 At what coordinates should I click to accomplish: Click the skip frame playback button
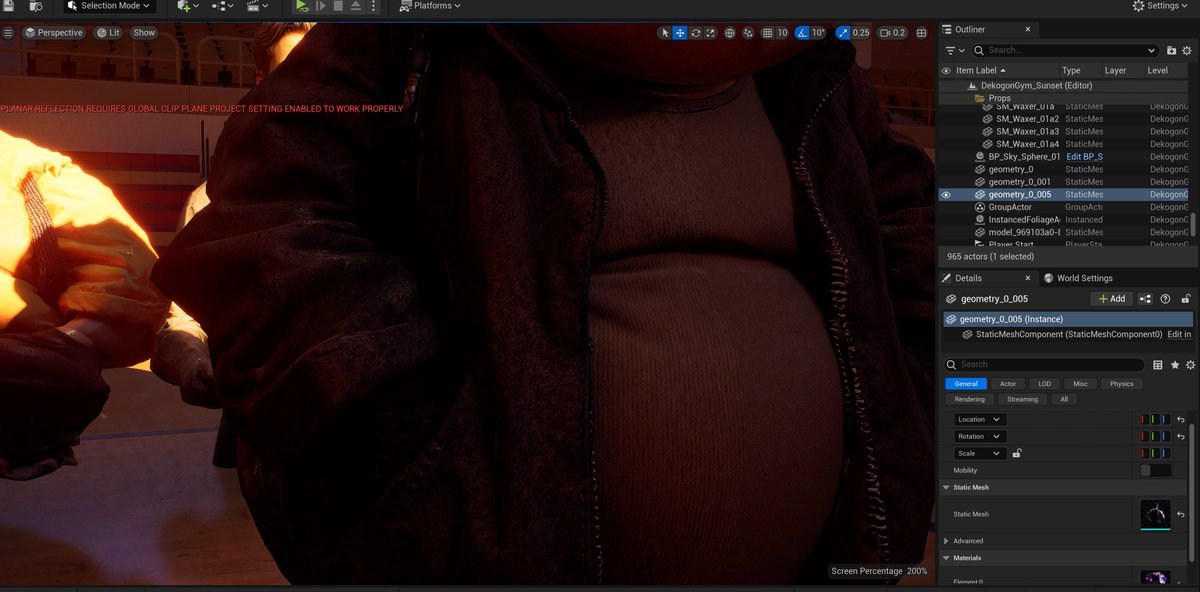point(321,6)
